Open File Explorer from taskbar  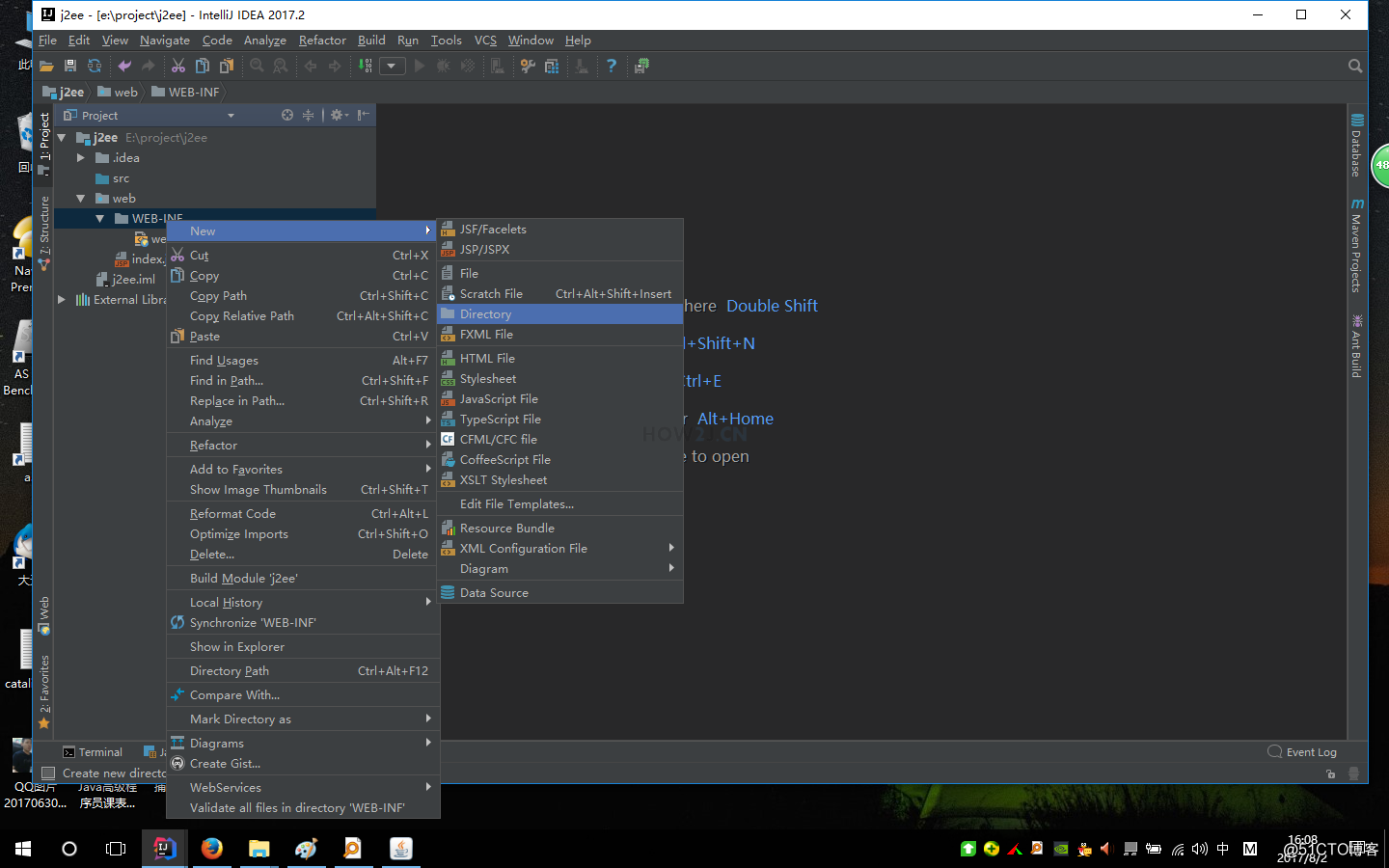[259, 849]
